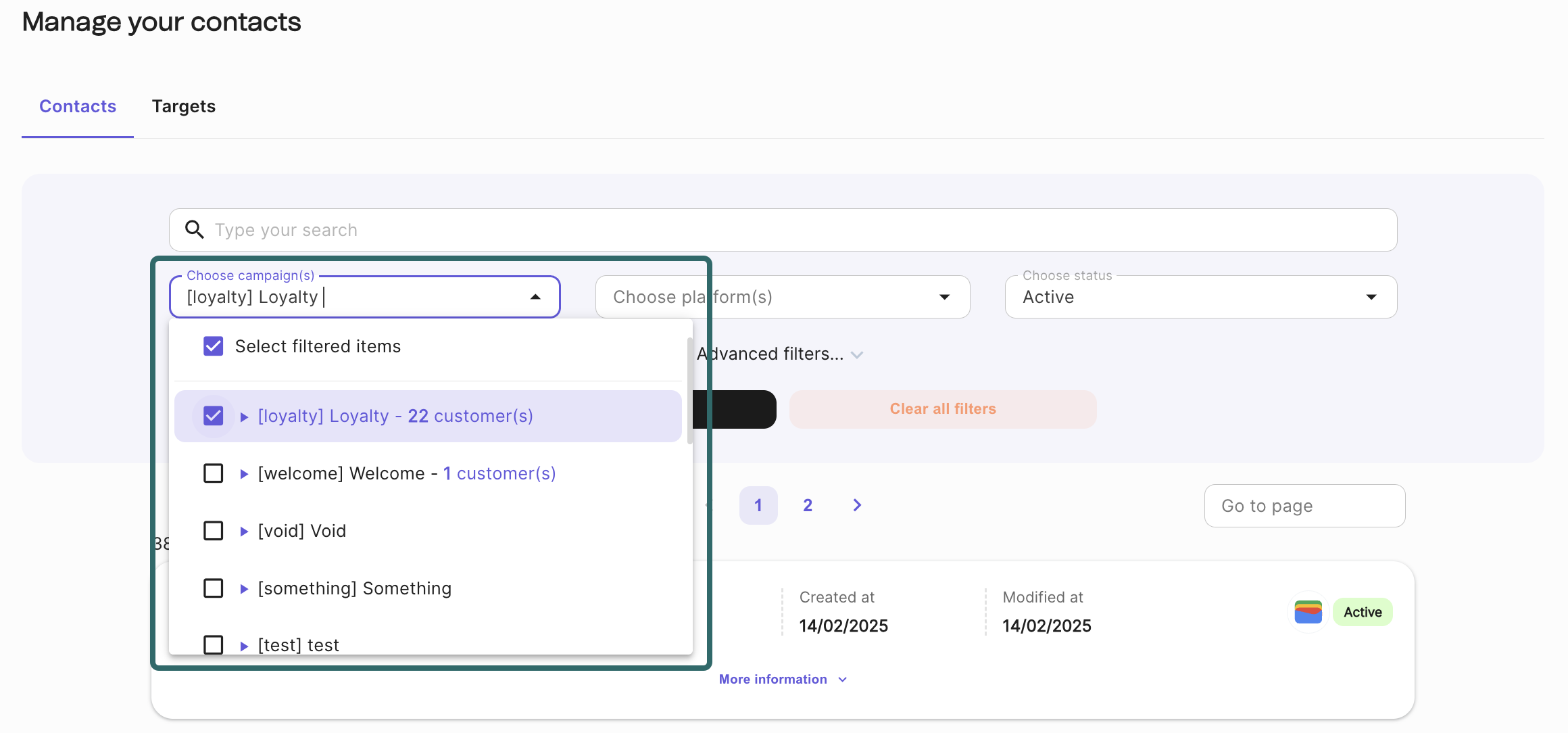Viewport: 1568px width, 733px height.
Task: Go to the next results page arrow
Action: click(x=857, y=505)
